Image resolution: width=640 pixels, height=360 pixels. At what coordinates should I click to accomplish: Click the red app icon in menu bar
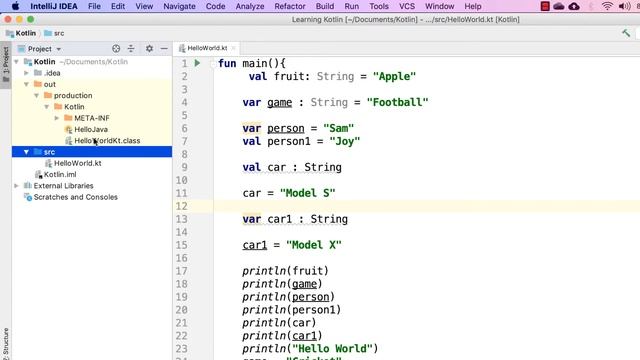point(544,6)
